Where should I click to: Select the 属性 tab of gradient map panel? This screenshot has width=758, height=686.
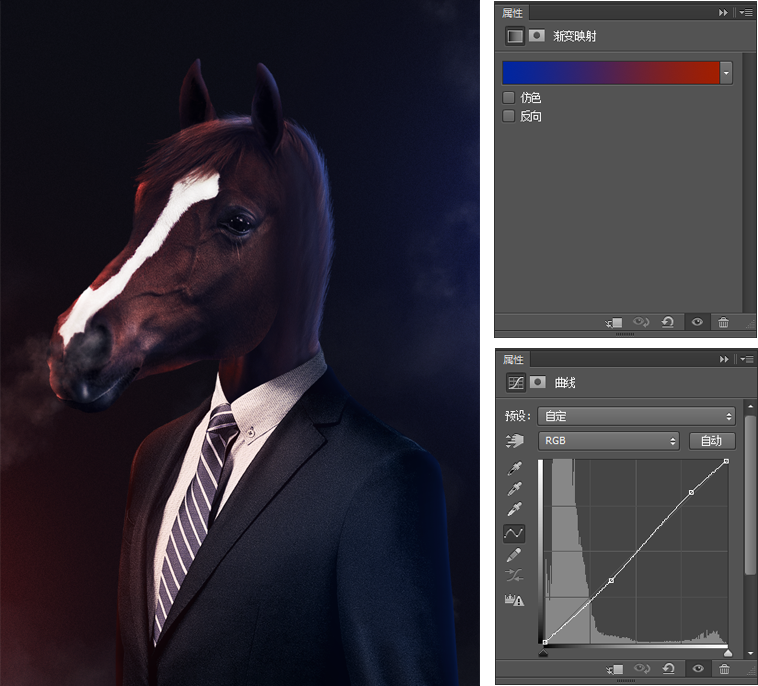(x=512, y=13)
